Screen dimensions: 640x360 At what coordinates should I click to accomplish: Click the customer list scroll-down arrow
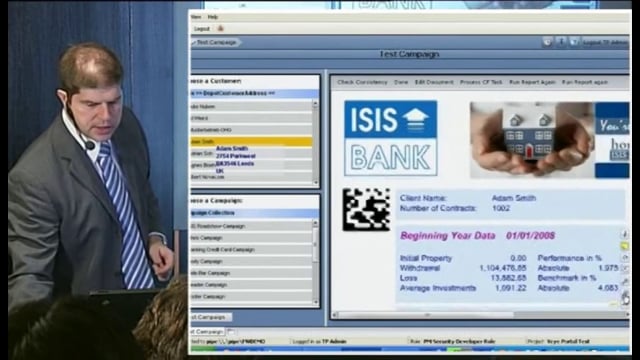point(315,182)
